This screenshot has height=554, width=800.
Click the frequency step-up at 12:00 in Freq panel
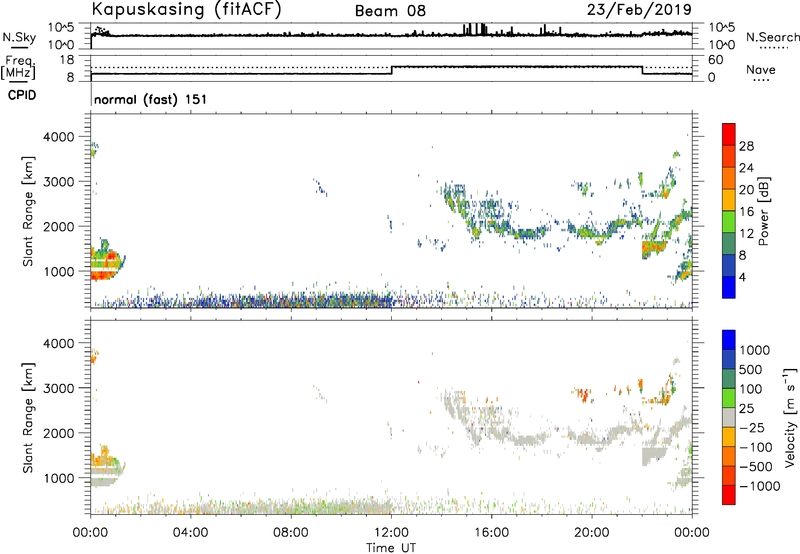391,70
